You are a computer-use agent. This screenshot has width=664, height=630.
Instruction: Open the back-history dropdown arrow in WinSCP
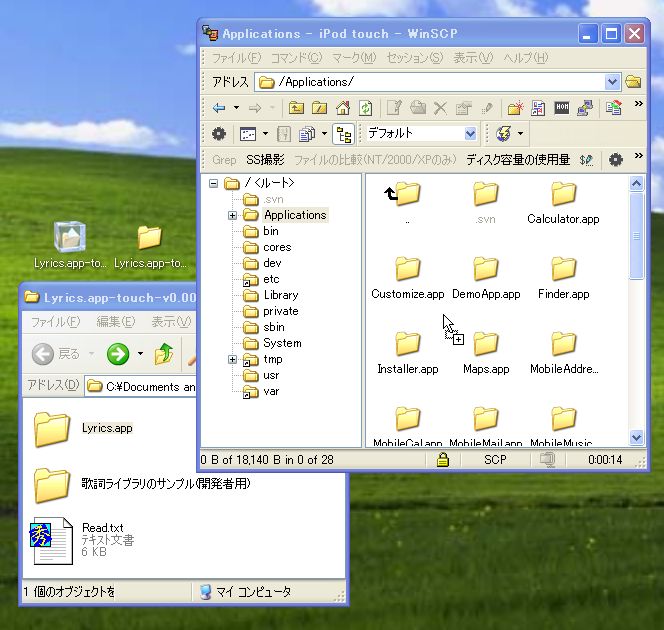coord(236,108)
